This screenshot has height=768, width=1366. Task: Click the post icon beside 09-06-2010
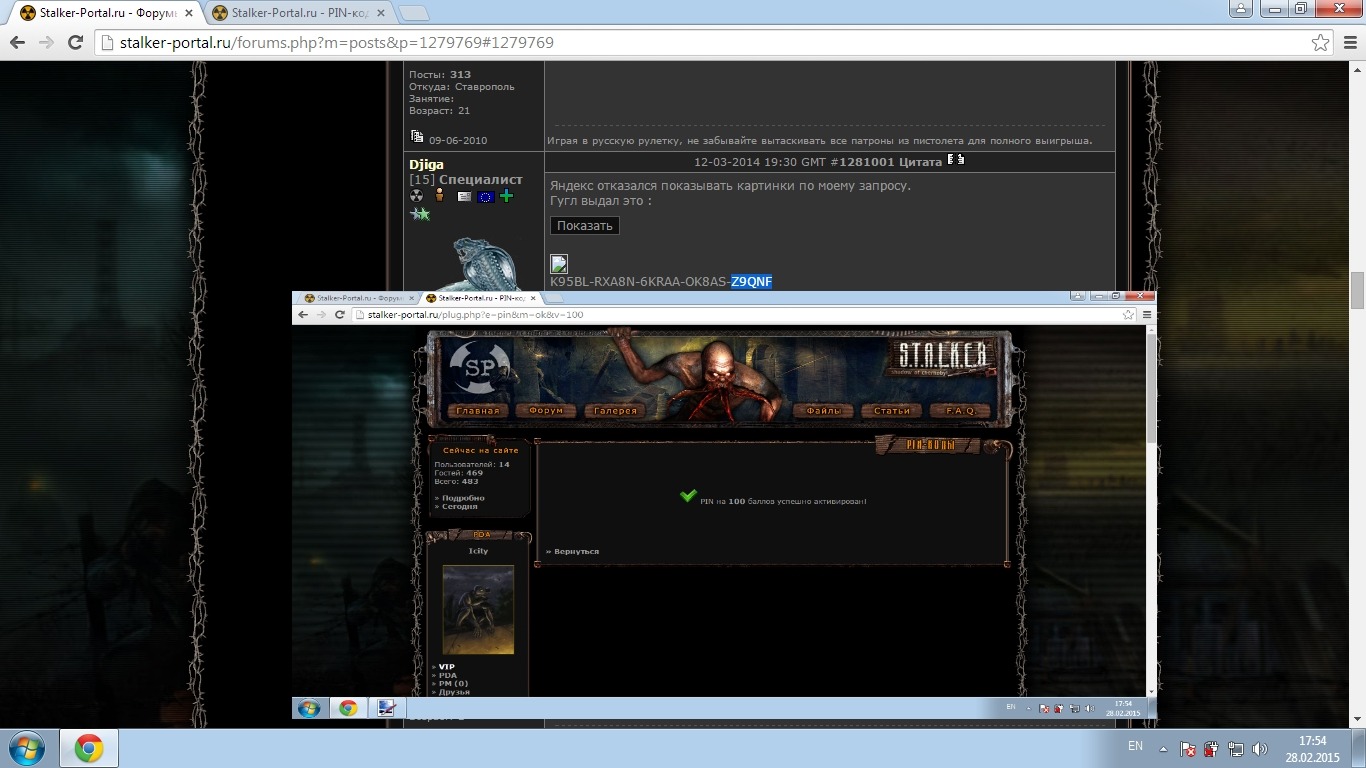417,137
